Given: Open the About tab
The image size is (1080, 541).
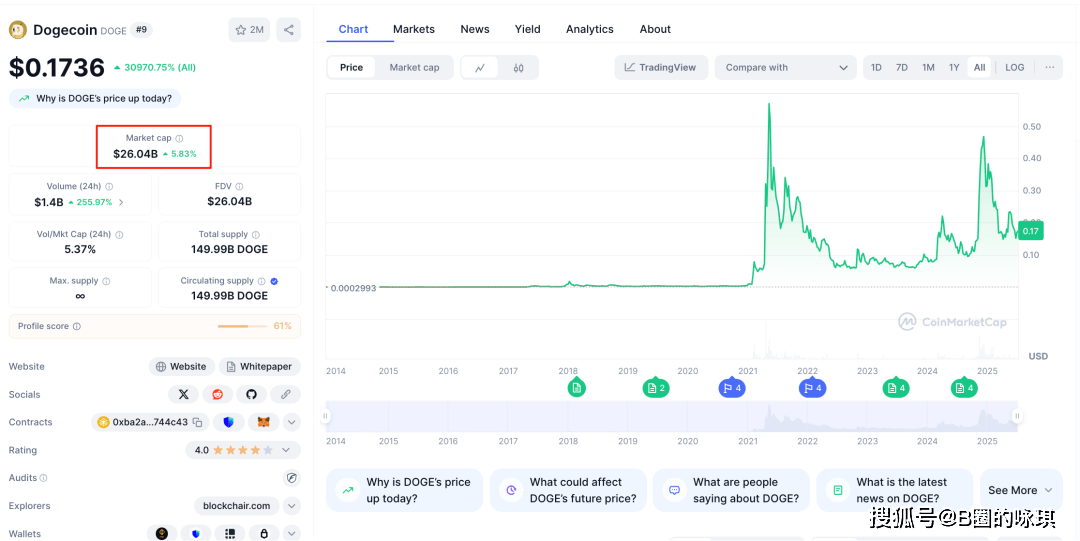Looking at the screenshot, I should point(655,29).
